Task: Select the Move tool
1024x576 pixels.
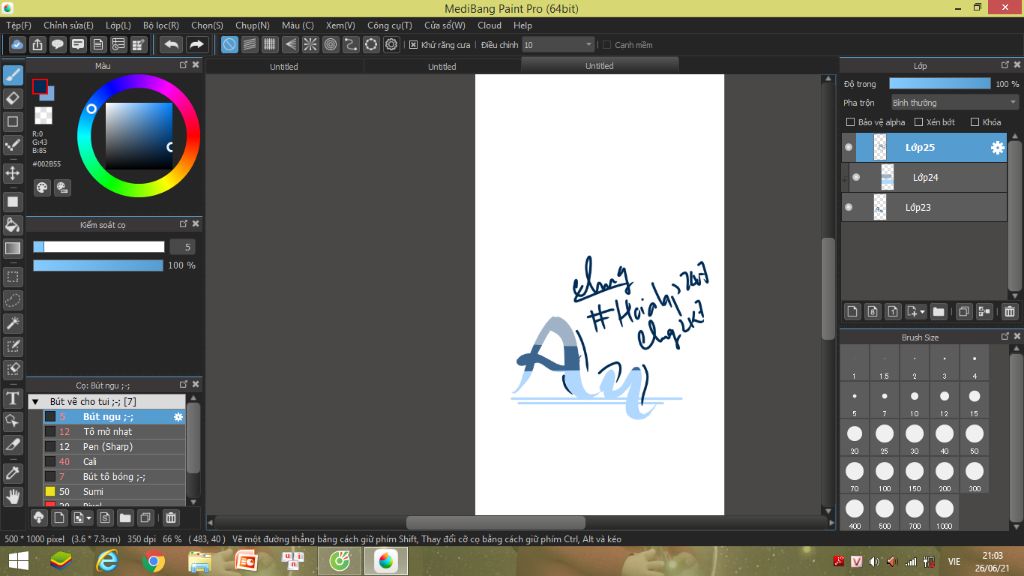Action: tap(13, 173)
